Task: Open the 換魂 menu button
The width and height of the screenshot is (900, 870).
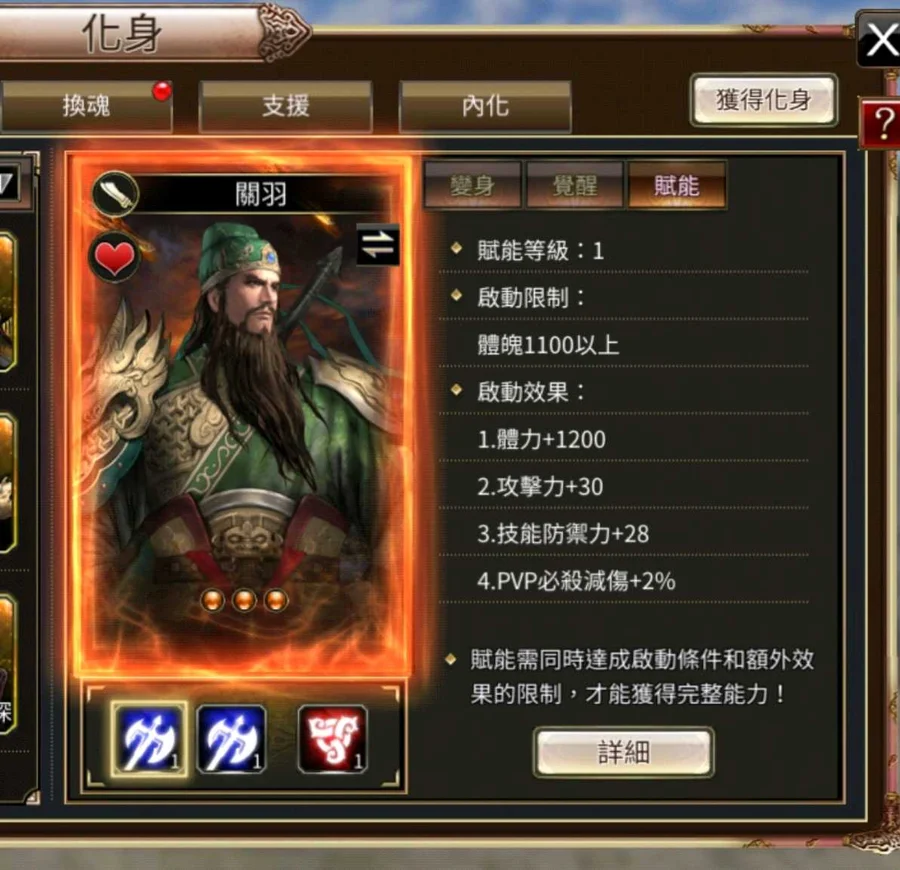Action: (x=86, y=107)
